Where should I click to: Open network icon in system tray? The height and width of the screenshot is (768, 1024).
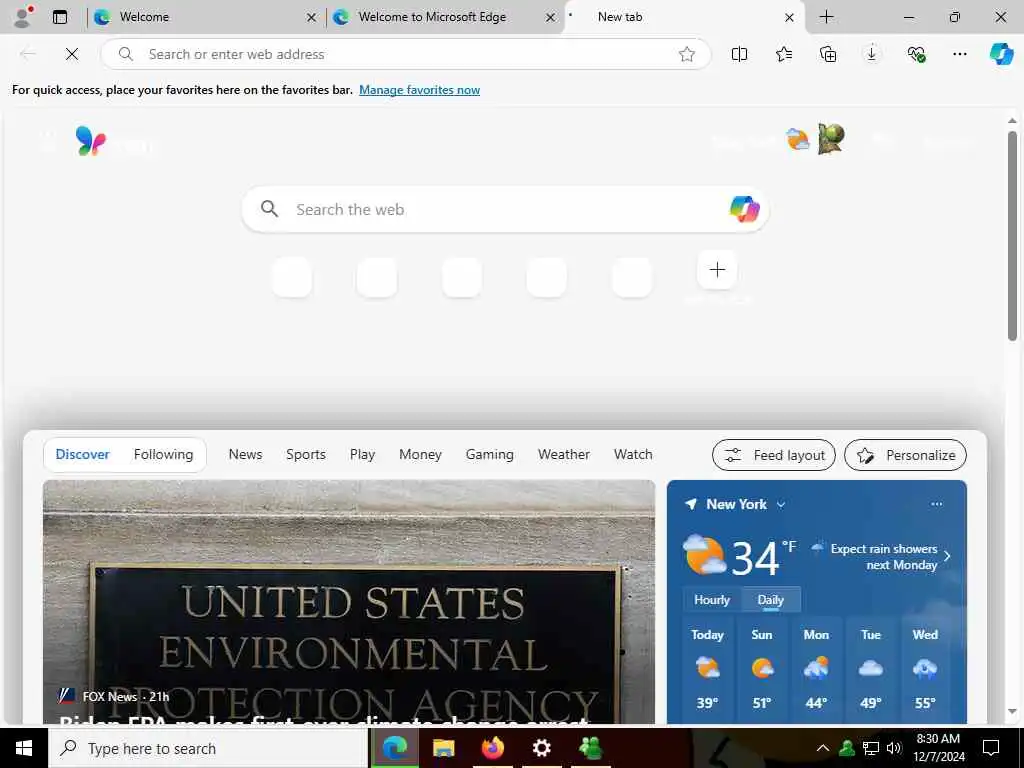point(870,748)
